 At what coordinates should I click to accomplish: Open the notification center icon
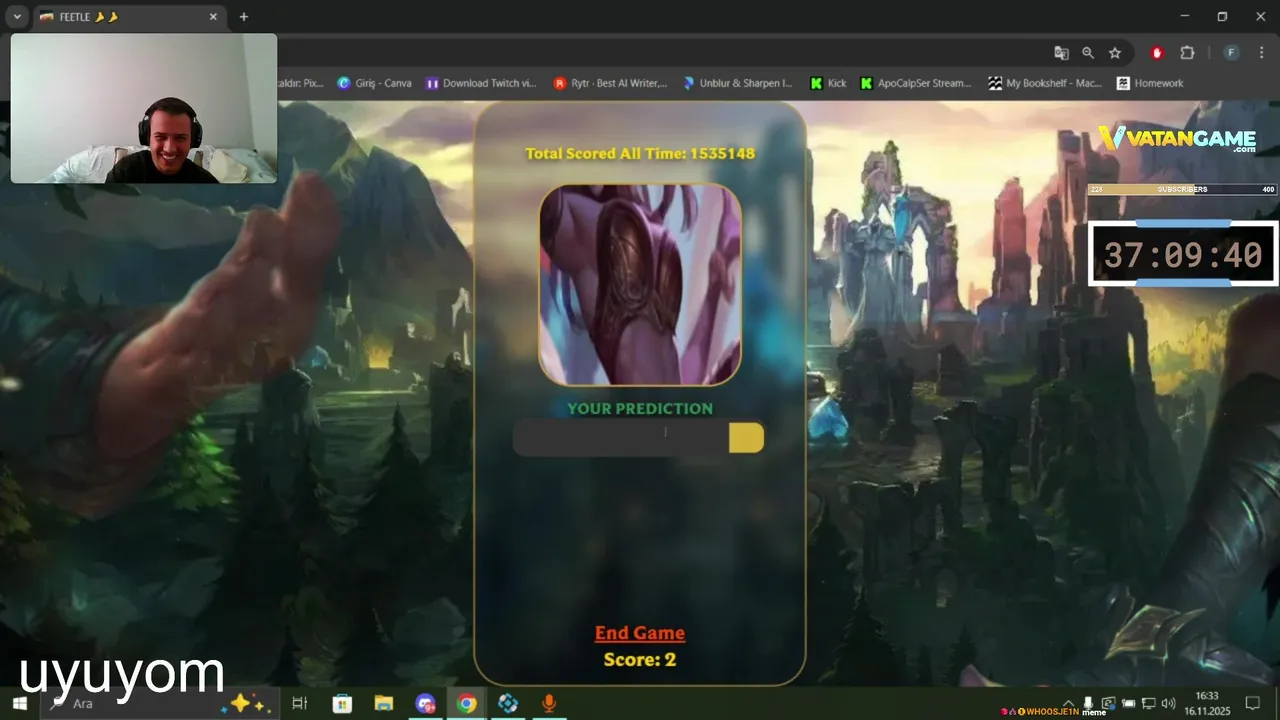1252,704
